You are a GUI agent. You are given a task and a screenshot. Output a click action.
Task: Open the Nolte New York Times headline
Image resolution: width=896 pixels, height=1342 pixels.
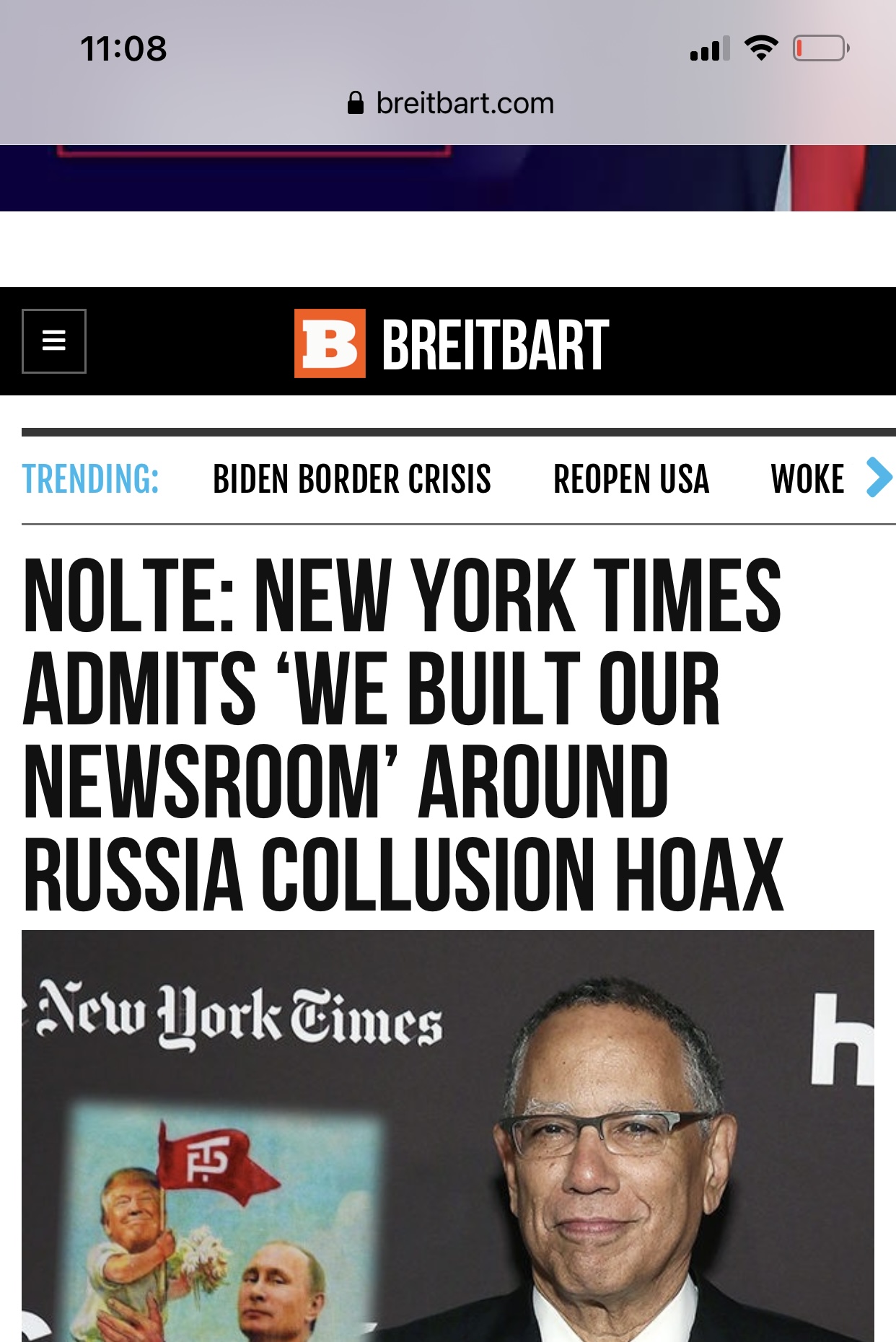click(x=403, y=734)
